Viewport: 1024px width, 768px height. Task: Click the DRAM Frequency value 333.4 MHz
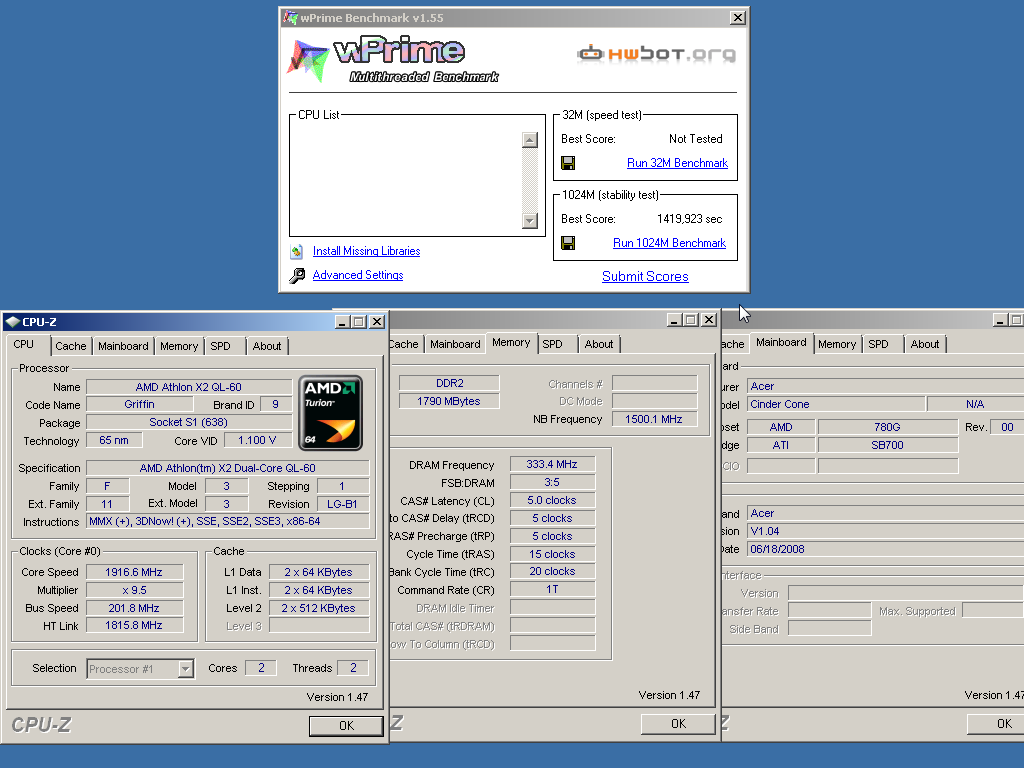point(552,464)
